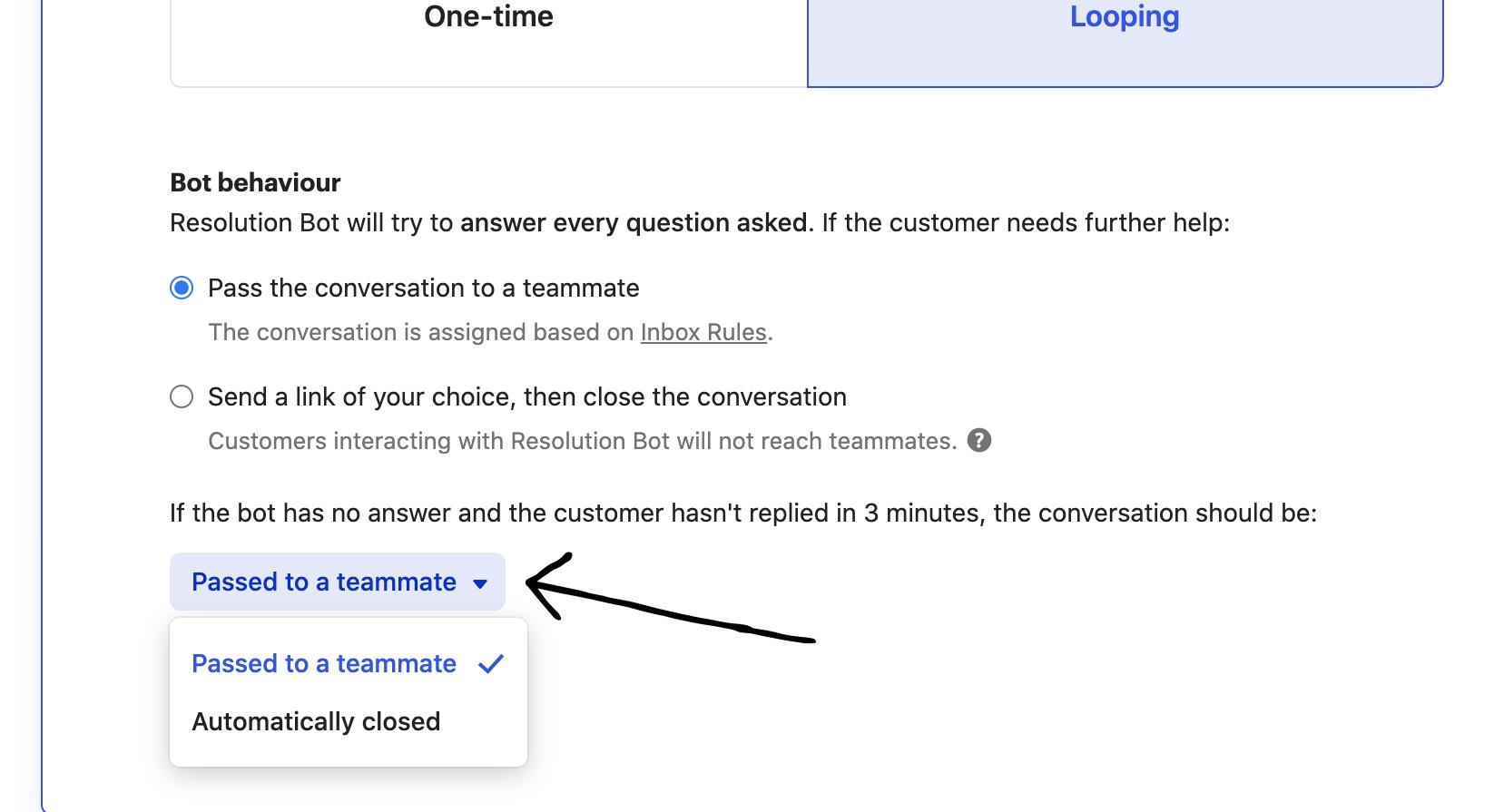Click the 'hasn't replied in 3 minutes' sentence
The height and width of the screenshot is (812, 1494).
[x=742, y=514]
